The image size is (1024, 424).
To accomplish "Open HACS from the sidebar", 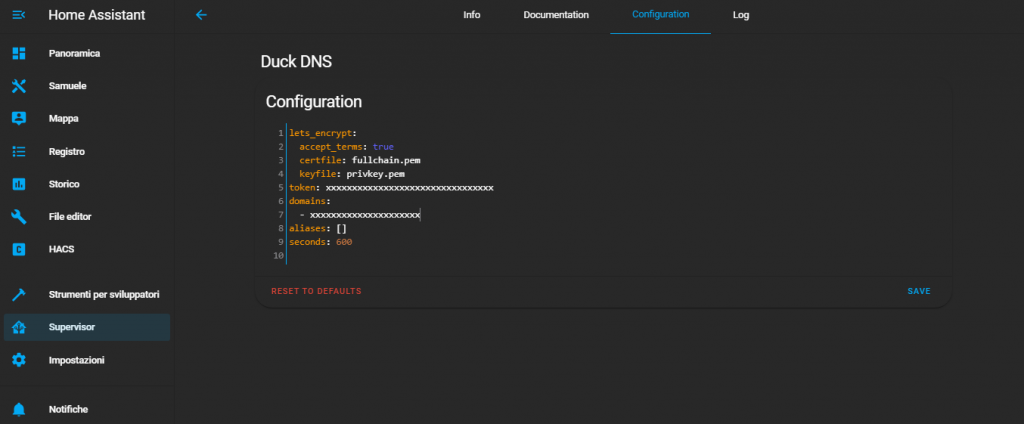I will point(87,249).
